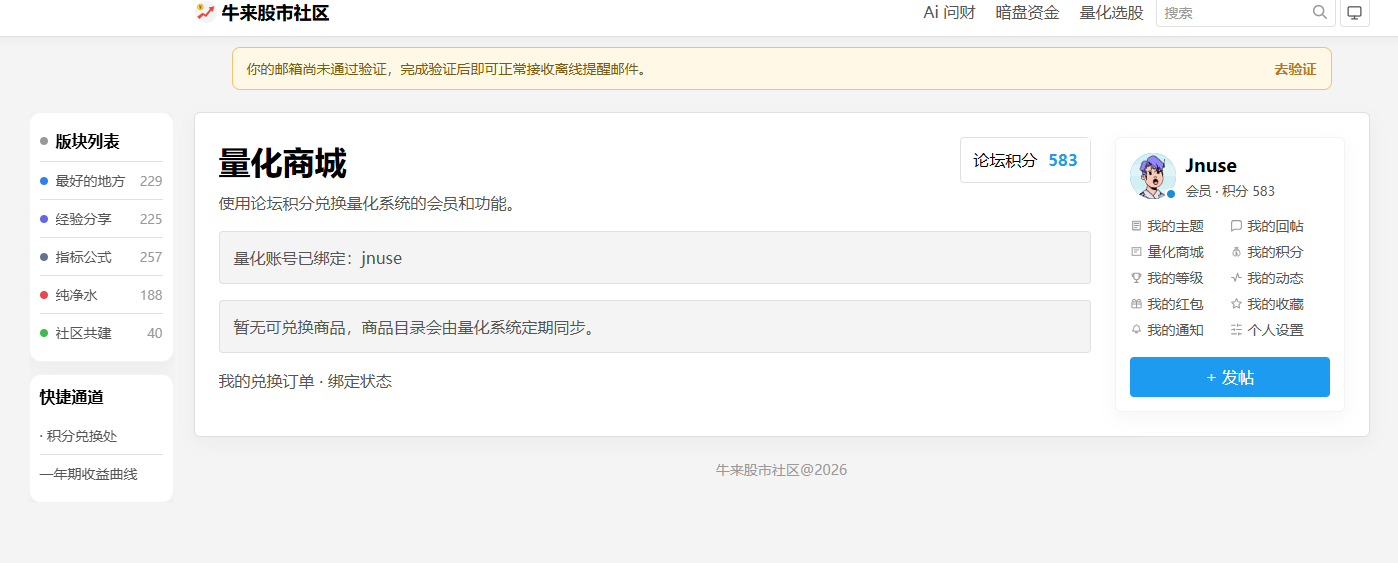Open 我的红包 in user menu
The height and width of the screenshot is (563, 1398).
[x=1176, y=304]
